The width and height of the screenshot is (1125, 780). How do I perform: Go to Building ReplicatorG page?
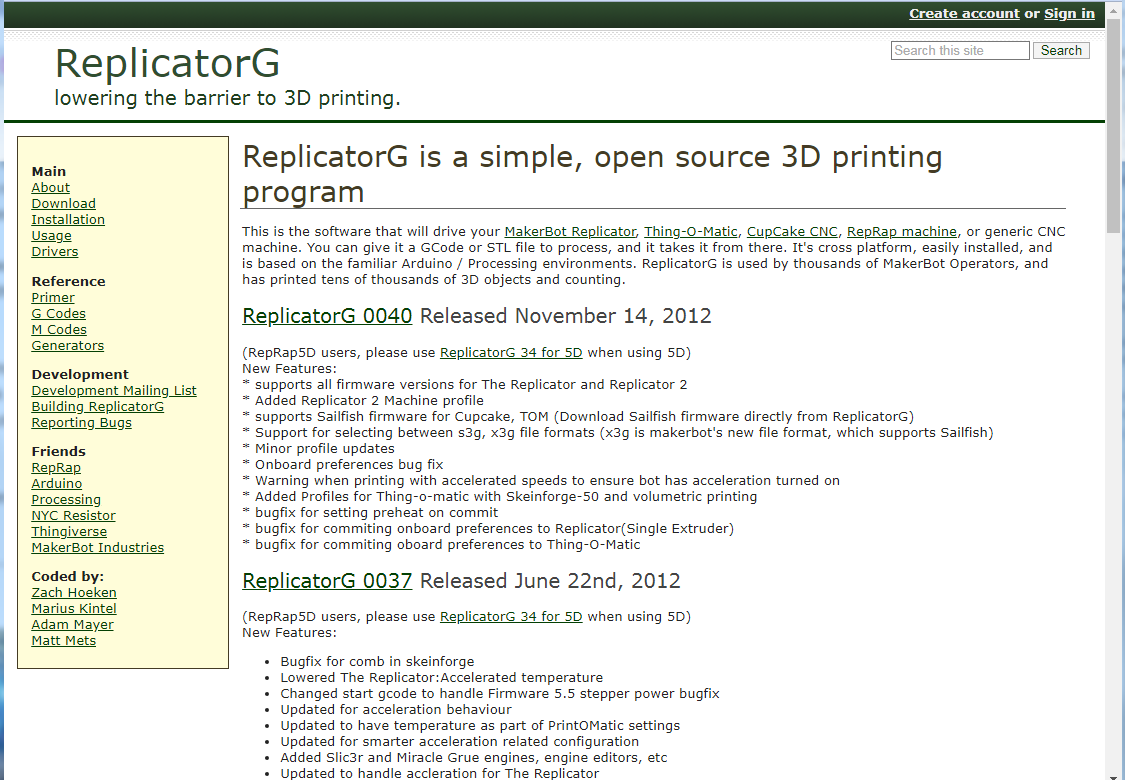[98, 406]
